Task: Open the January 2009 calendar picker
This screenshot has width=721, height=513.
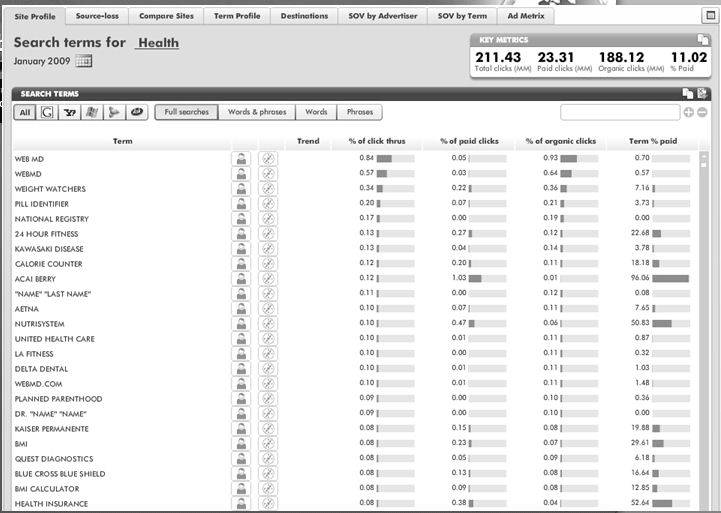Action: click(84, 61)
